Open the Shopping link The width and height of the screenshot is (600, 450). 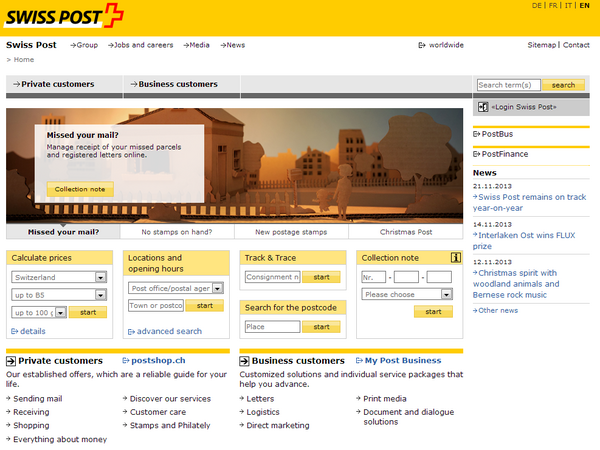click(x=31, y=426)
